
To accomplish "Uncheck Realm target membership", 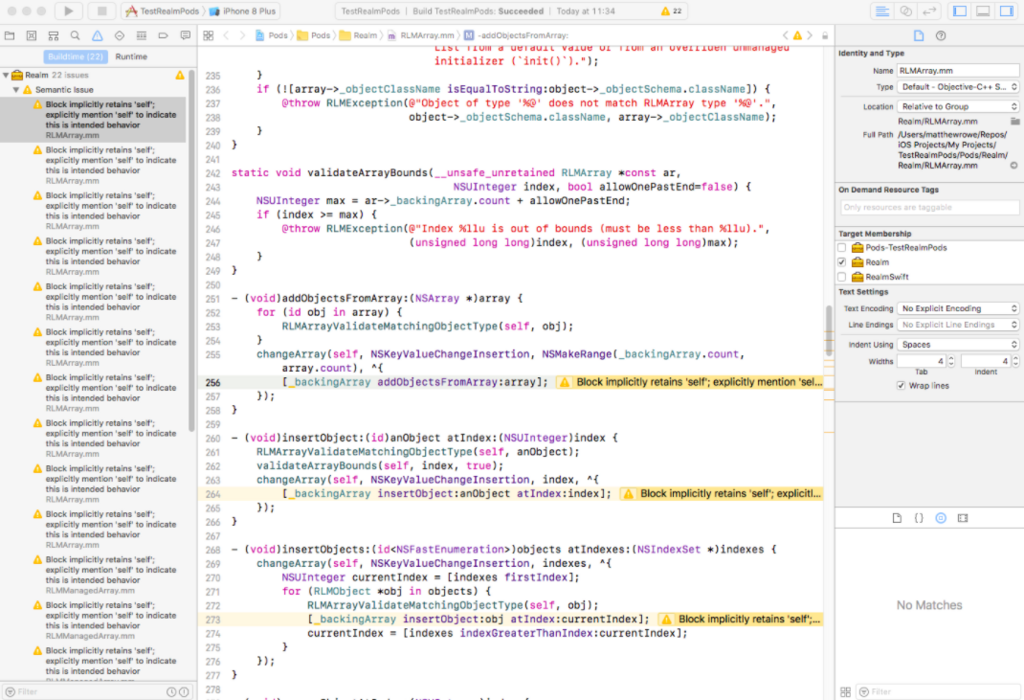I will coord(842,262).
